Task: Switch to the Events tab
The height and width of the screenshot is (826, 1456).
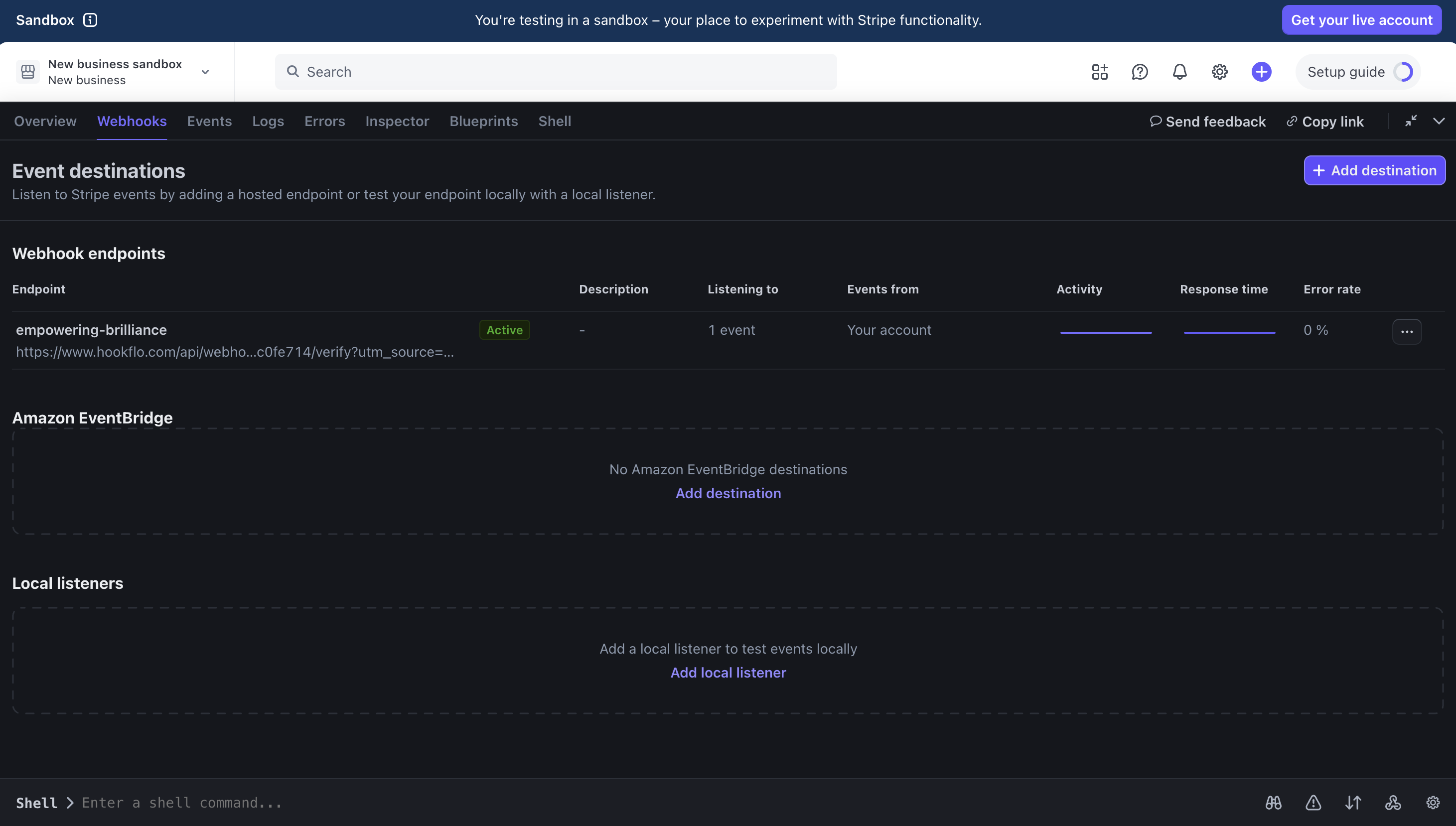Action: tap(209, 121)
